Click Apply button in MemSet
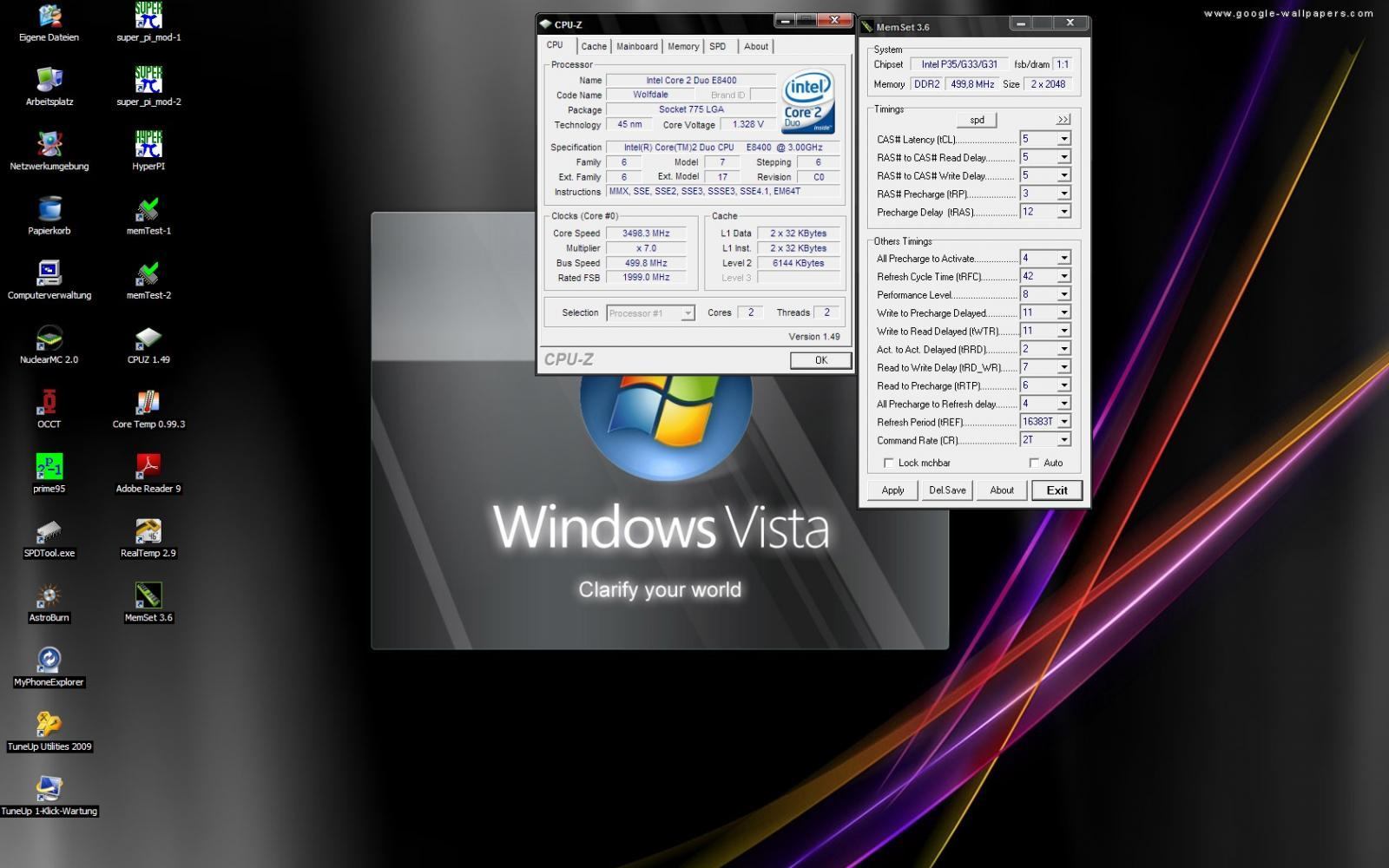Screen dimensions: 1389x868 pos(892,490)
